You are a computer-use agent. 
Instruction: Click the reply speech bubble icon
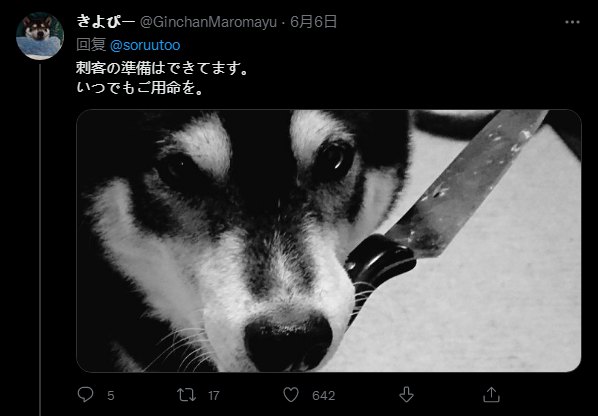click(x=85, y=395)
